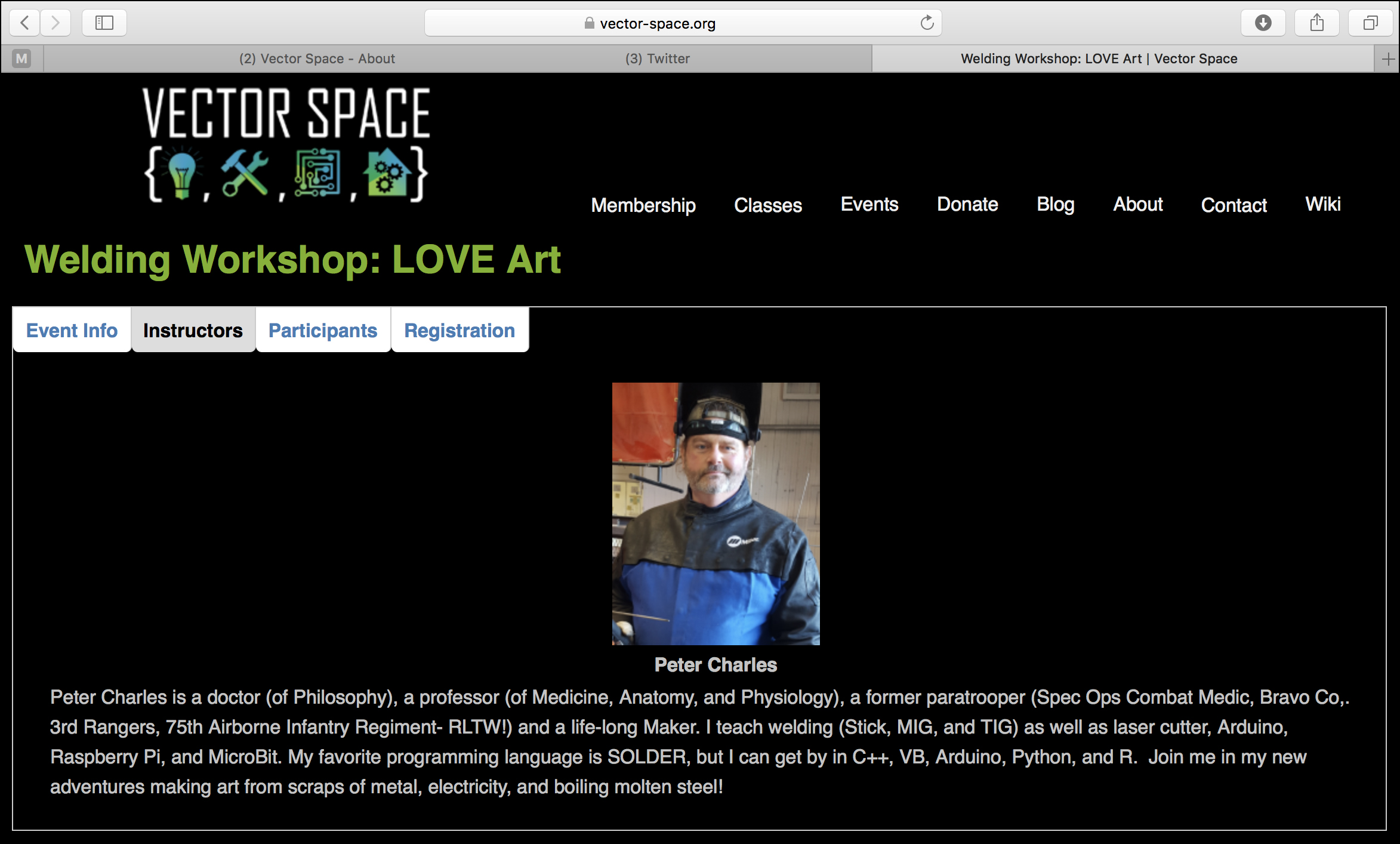Open the Wiki navigation link

(1323, 204)
